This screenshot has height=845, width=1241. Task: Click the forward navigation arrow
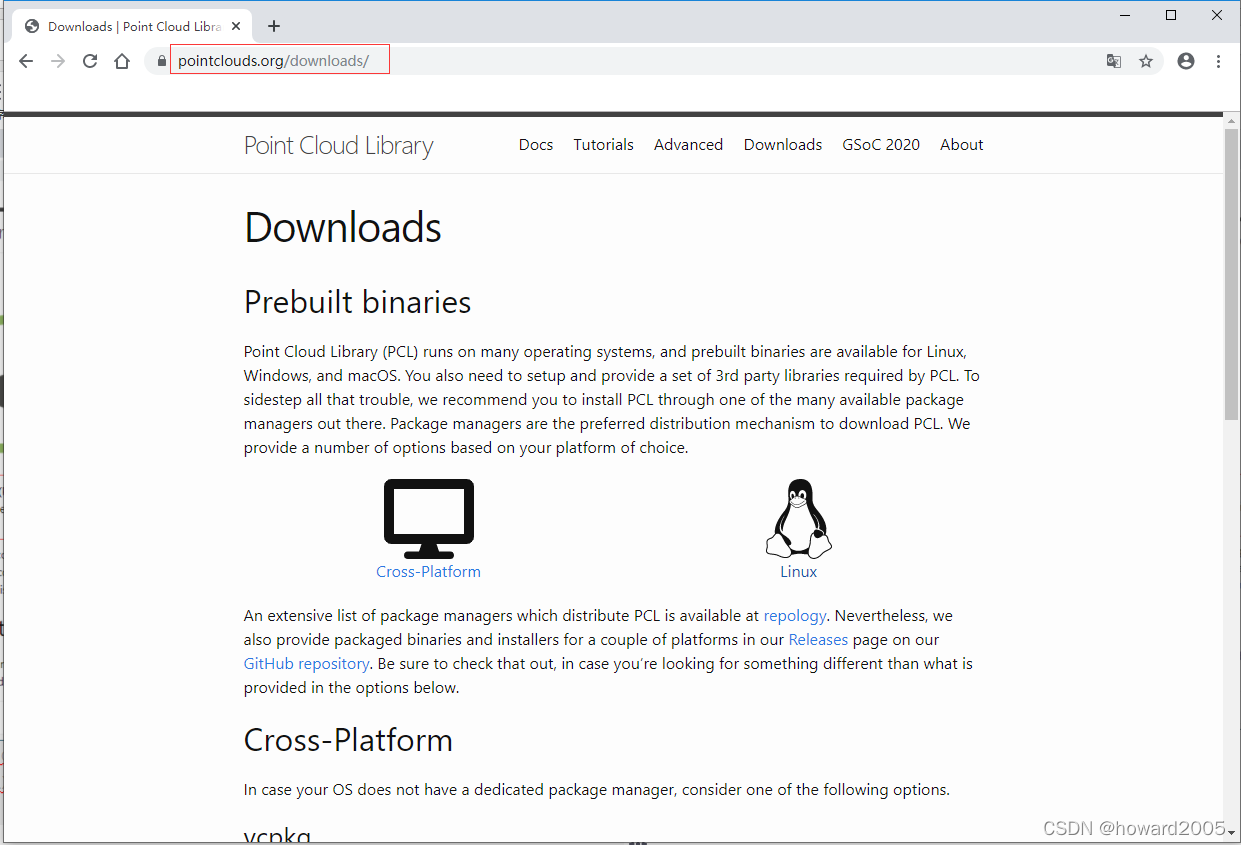[58, 61]
